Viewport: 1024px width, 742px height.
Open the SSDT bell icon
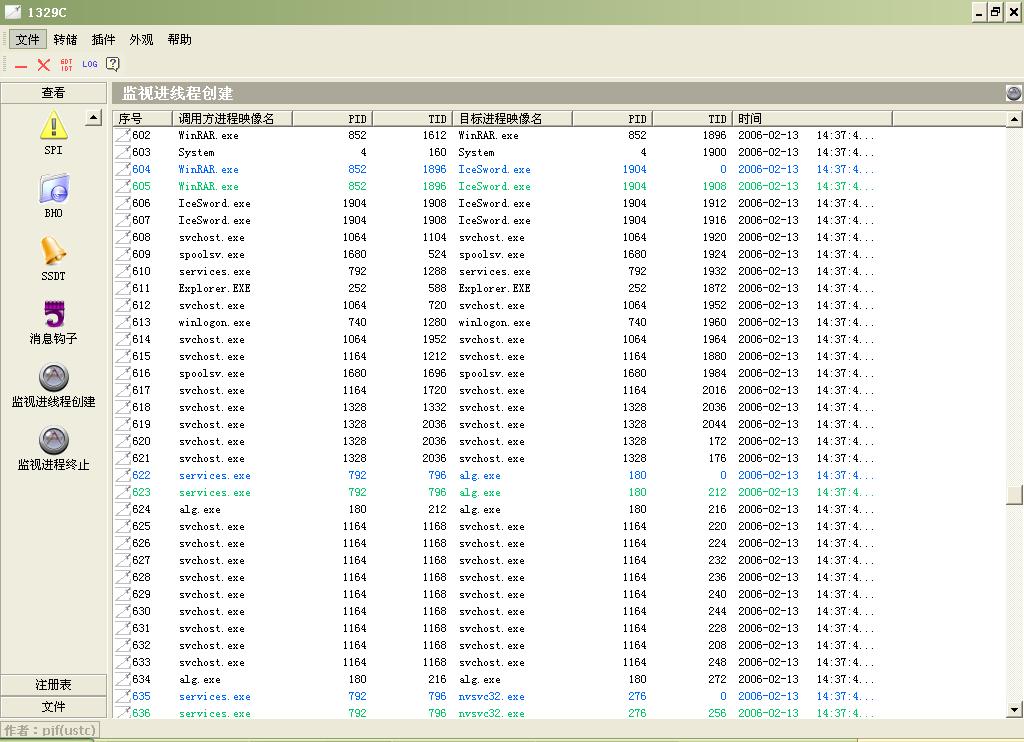[x=53, y=252]
